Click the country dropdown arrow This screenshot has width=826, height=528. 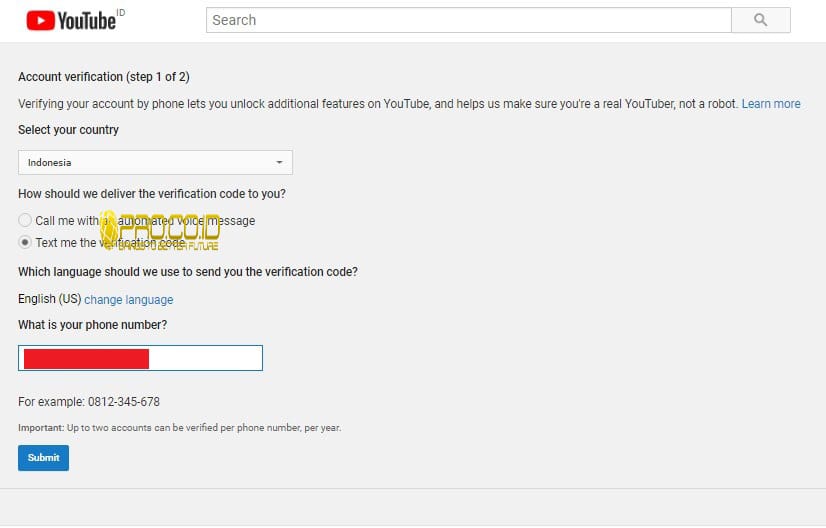[279, 162]
